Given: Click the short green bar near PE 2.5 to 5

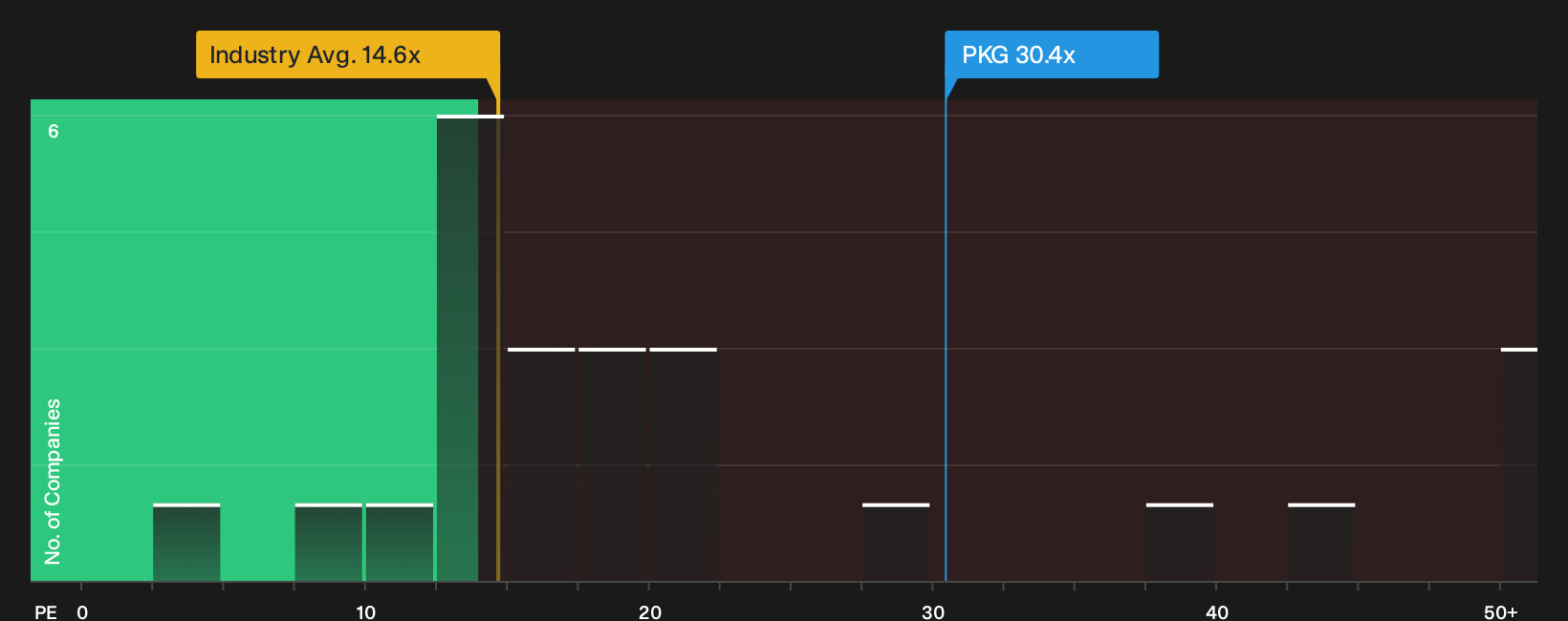Looking at the screenshot, I should [186, 542].
